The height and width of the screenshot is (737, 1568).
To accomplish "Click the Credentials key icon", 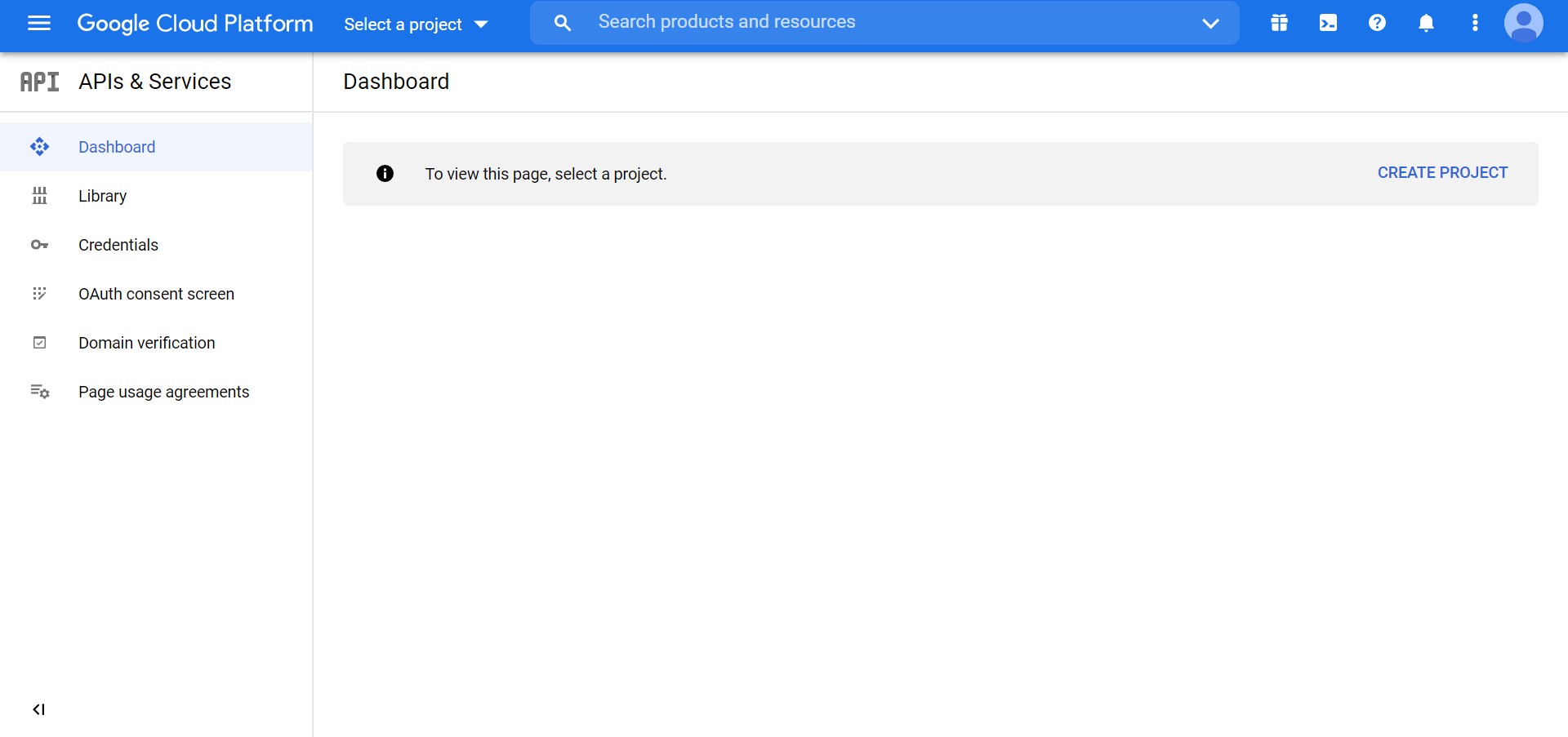I will pyautogui.click(x=39, y=245).
